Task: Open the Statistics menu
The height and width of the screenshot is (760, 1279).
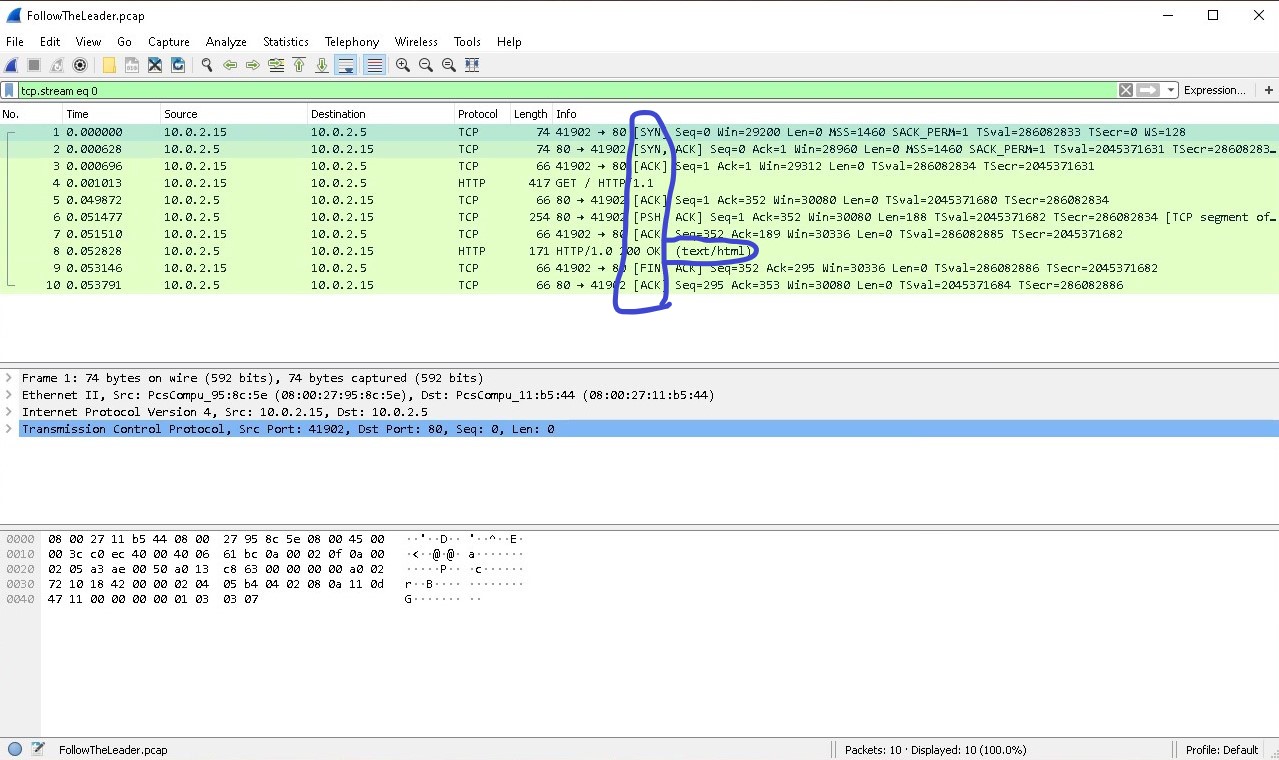Action: (286, 42)
